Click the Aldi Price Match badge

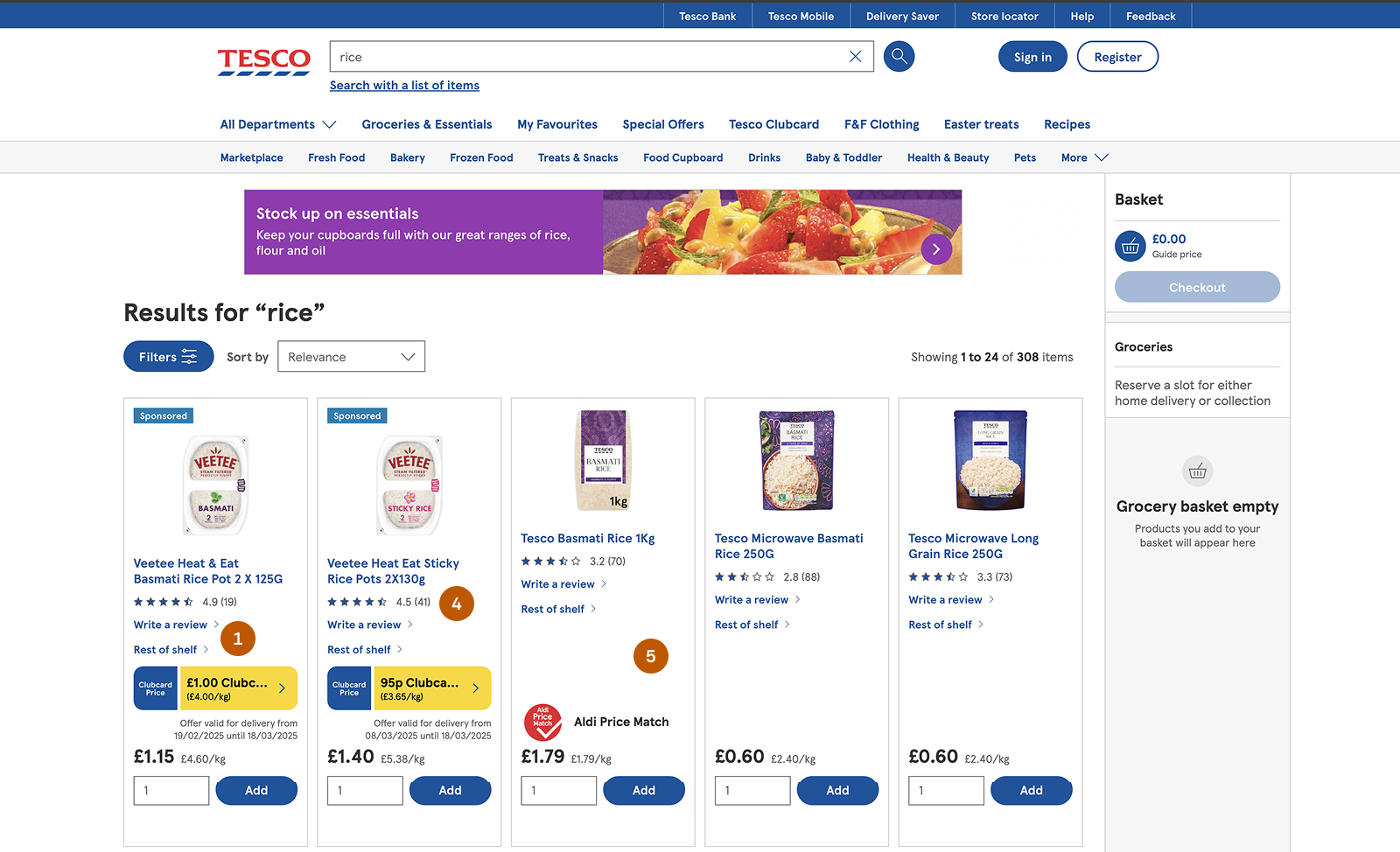coord(542,722)
